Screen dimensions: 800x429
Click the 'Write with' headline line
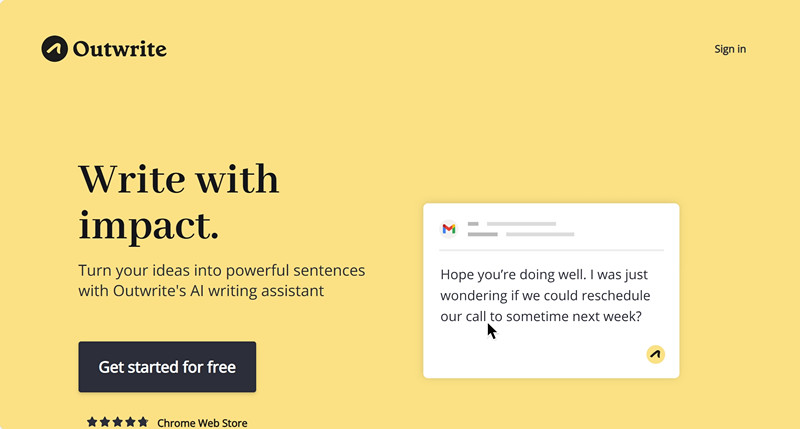pos(179,179)
